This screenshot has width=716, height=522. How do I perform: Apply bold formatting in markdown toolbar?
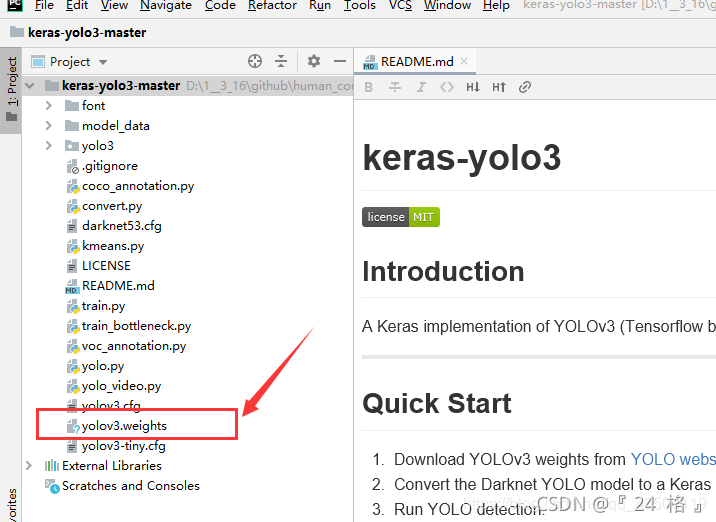point(369,87)
